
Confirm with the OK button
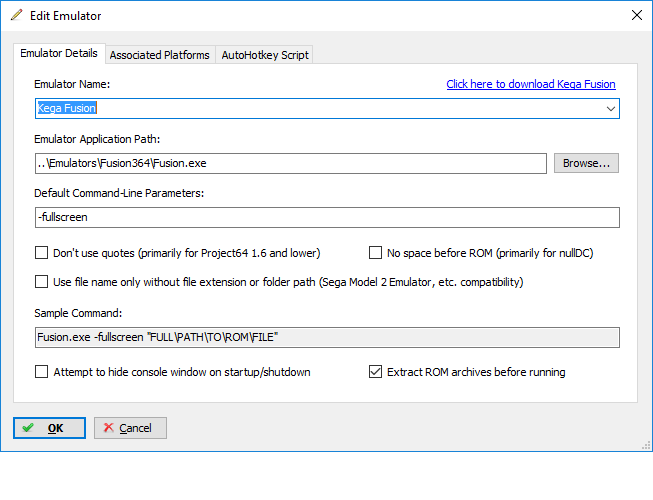click(x=49, y=428)
